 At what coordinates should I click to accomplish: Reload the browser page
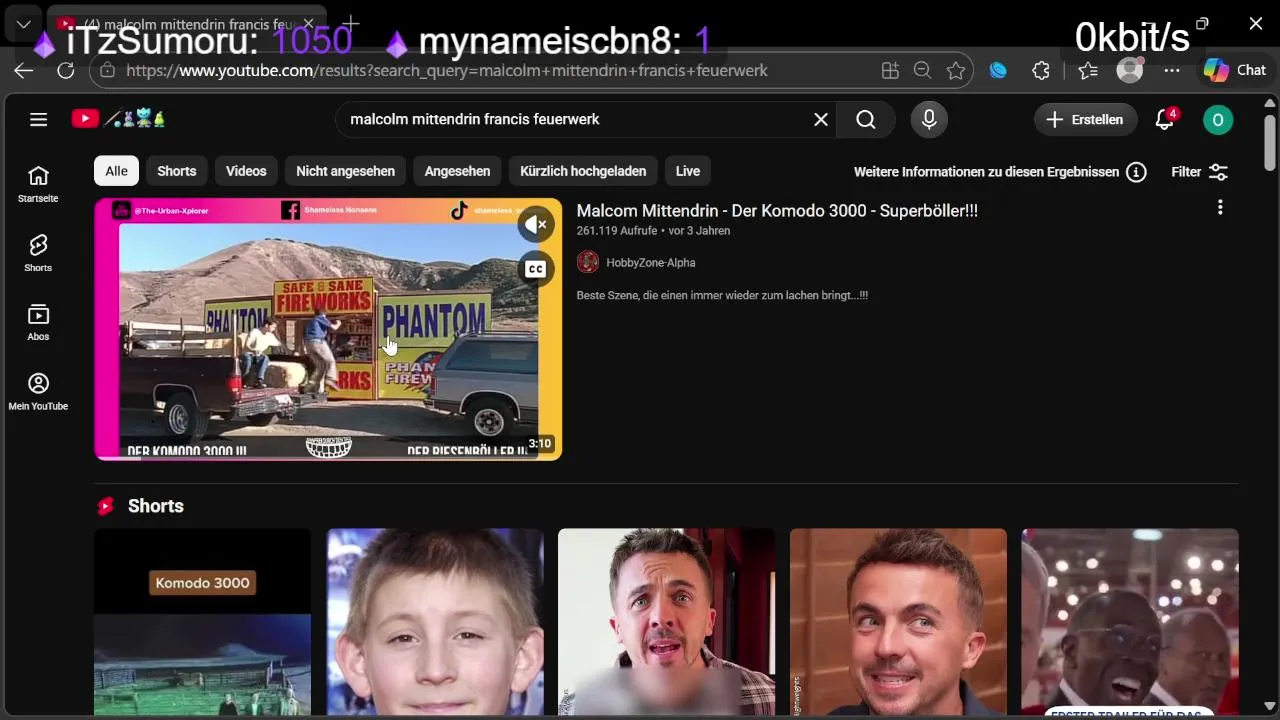point(66,71)
